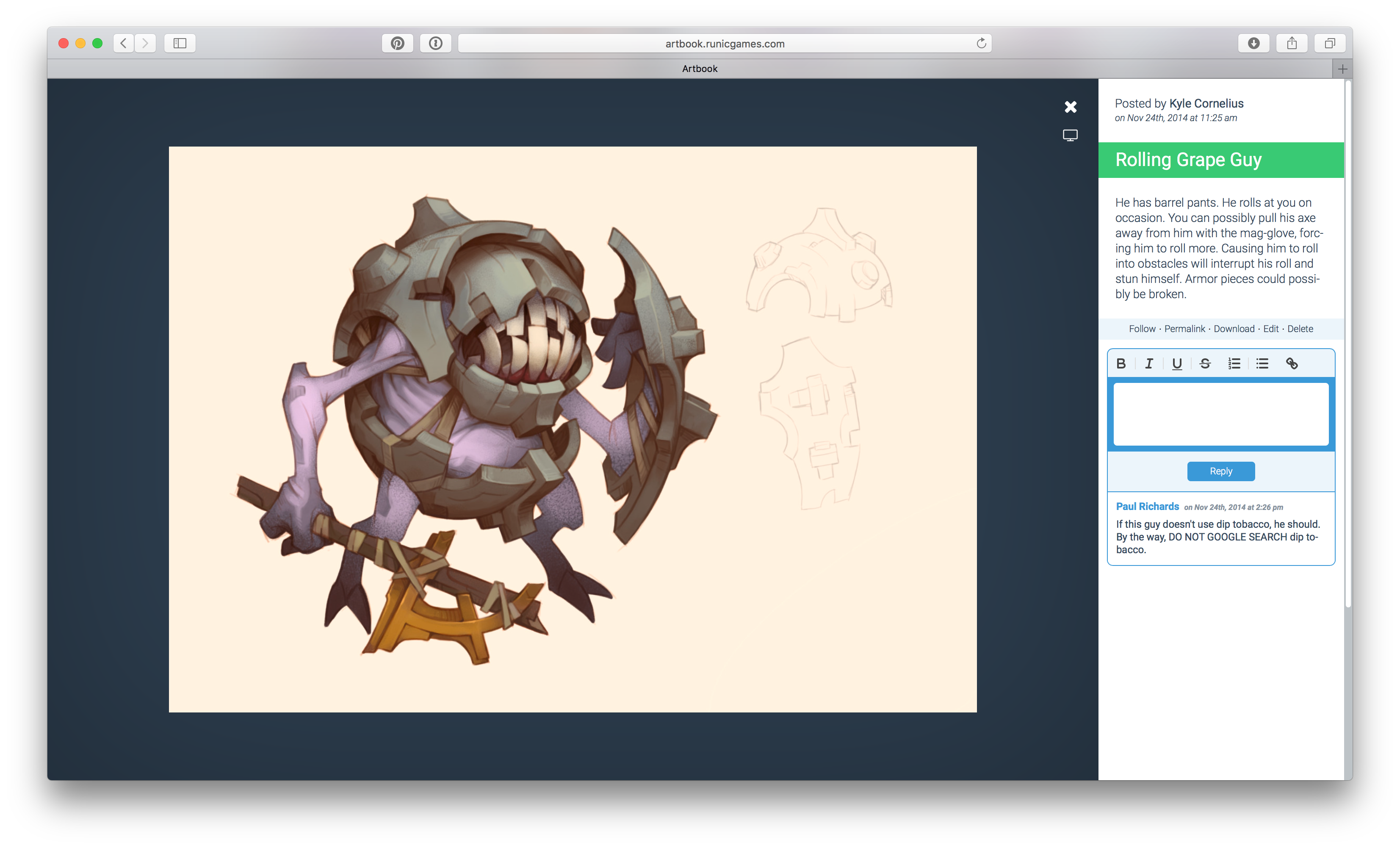Switch to fullscreen monitor view

tap(1070, 135)
